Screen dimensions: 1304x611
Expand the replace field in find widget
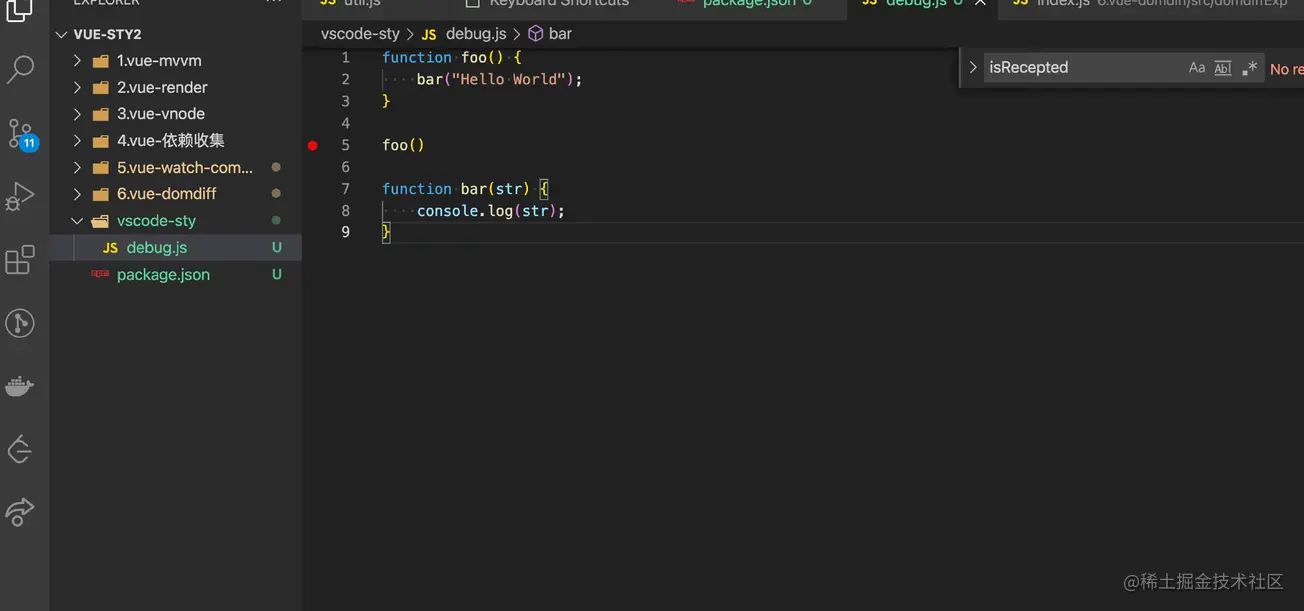pos(972,68)
